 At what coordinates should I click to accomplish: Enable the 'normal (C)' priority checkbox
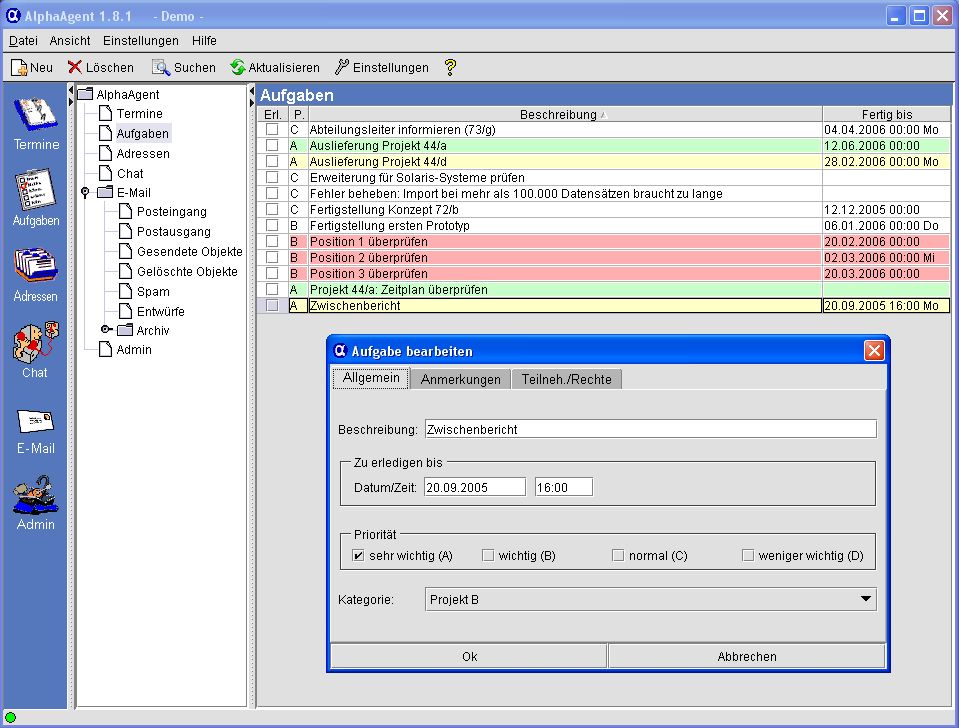[x=618, y=556]
